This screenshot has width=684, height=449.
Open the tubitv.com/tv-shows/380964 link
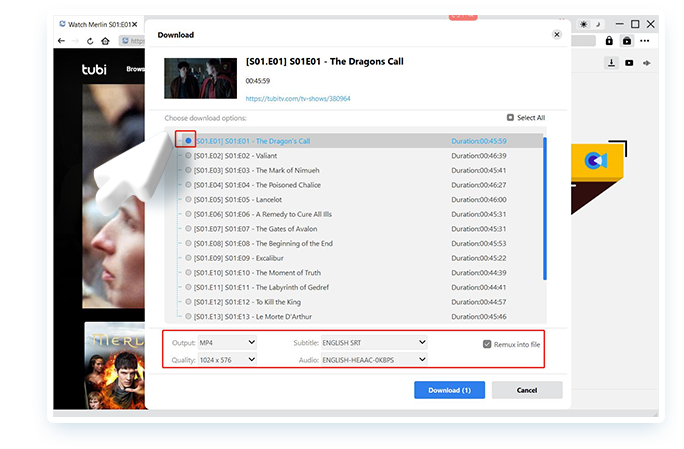[298, 99]
